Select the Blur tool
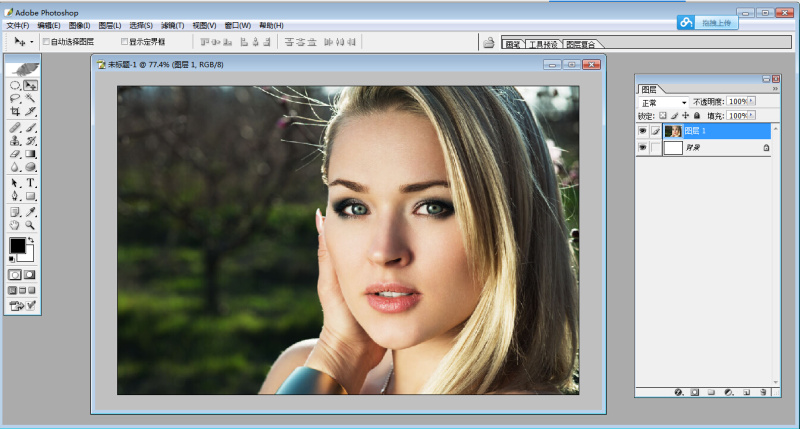Viewport: 800px width, 429px height. point(15,167)
